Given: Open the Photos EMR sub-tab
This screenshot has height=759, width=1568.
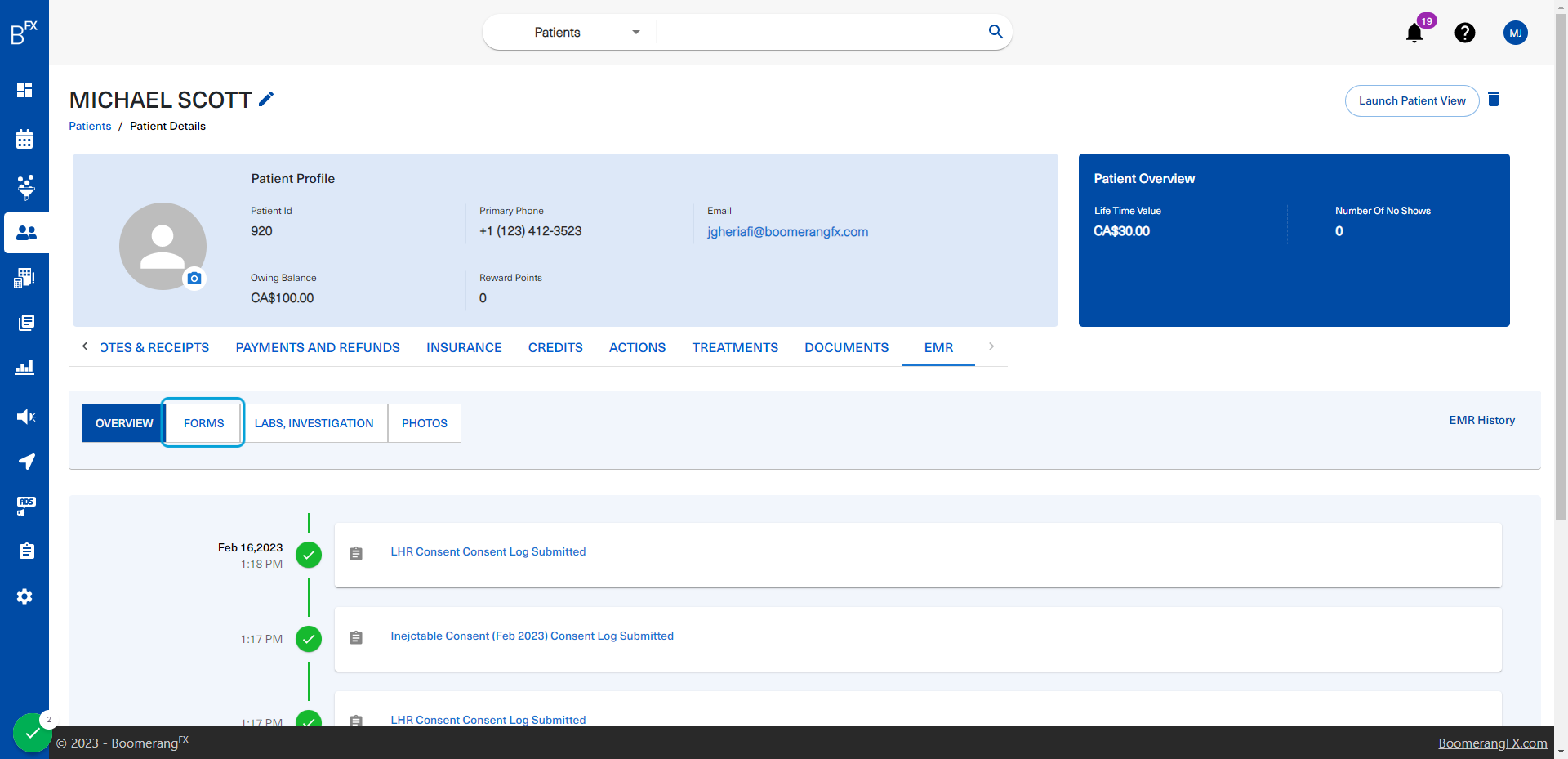Looking at the screenshot, I should click(x=425, y=423).
